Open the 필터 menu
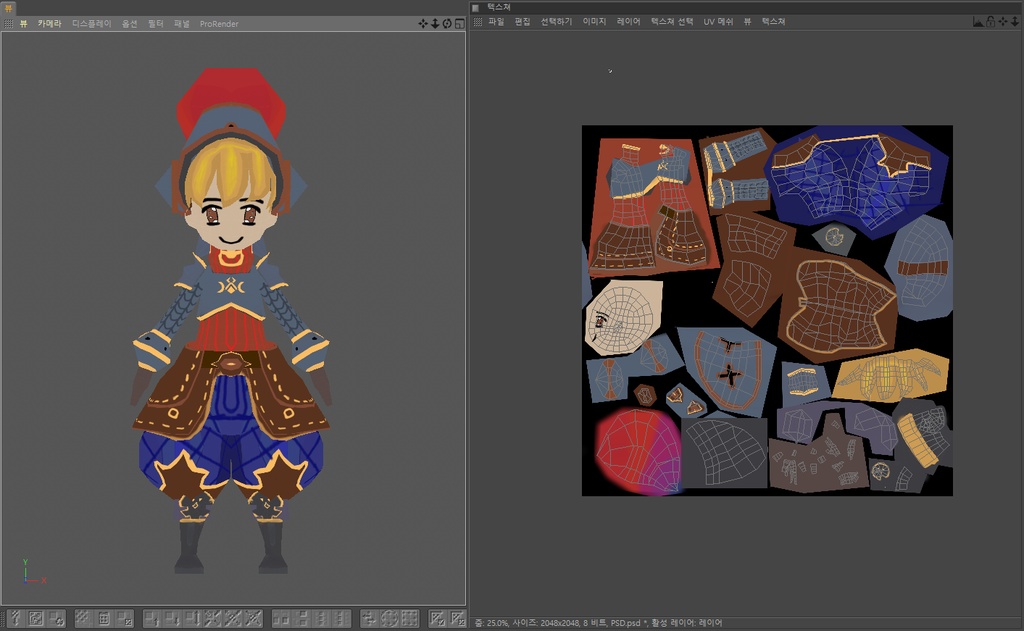This screenshot has height=631, width=1024. point(155,24)
